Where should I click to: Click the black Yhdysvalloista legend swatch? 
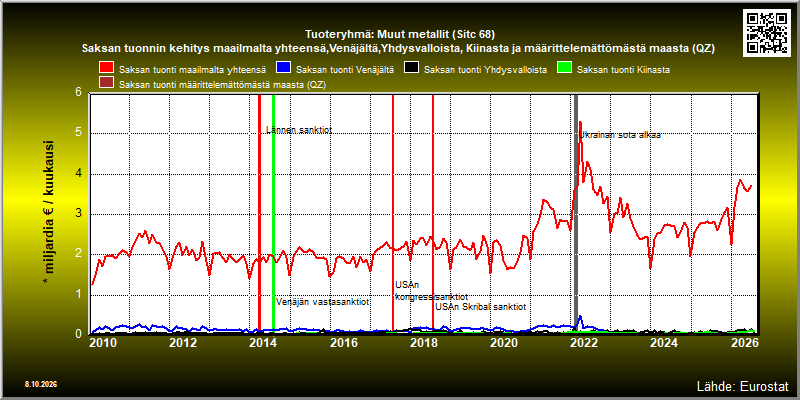411,68
